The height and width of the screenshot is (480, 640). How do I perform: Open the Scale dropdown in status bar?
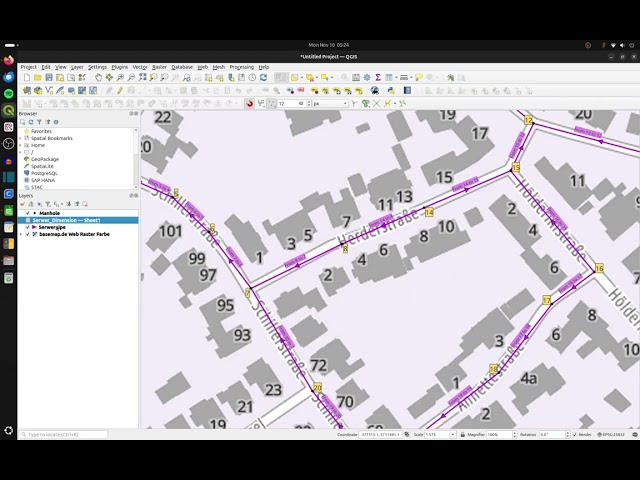coord(452,435)
